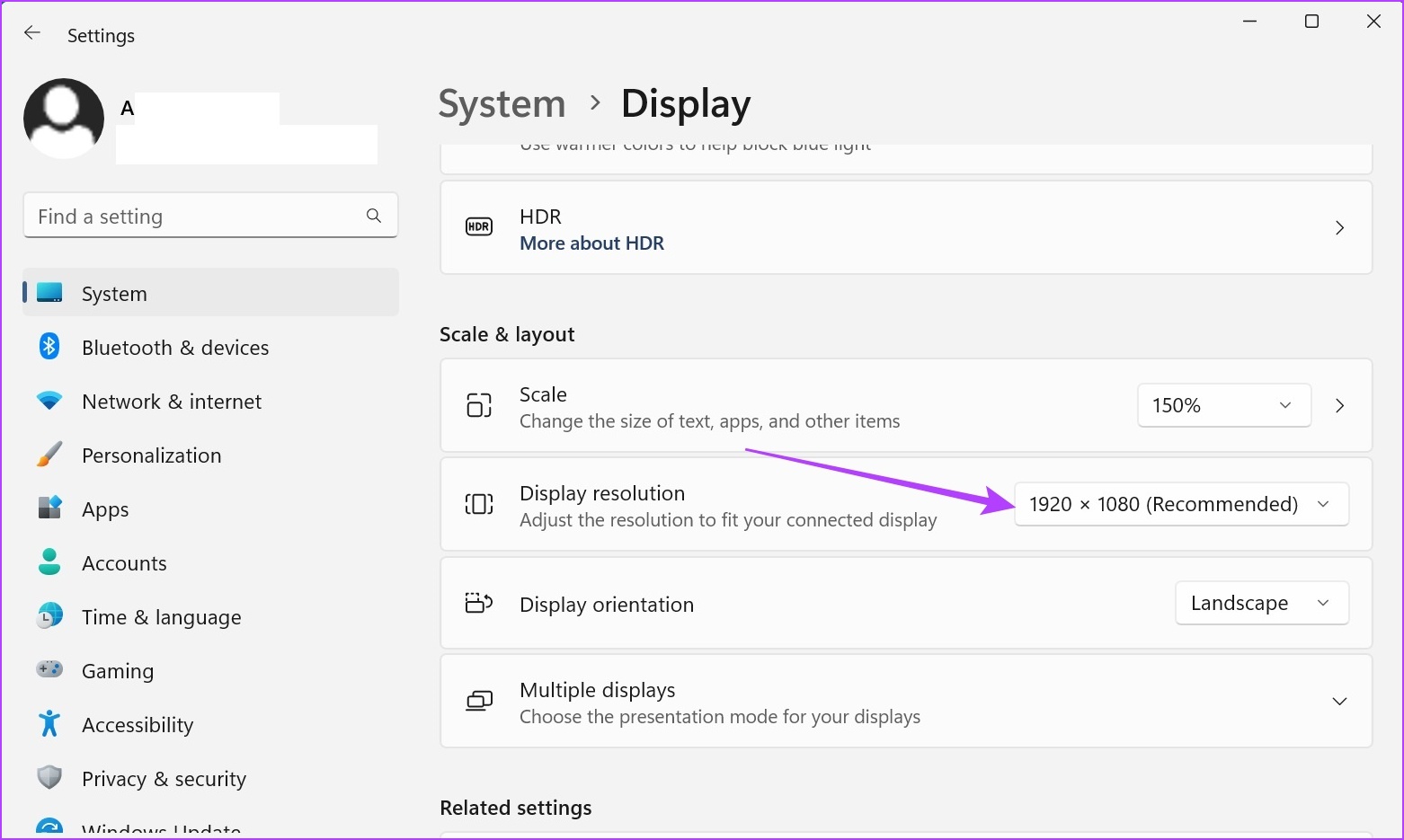
Task: Click the Related settings heading
Action: point(516,808)
